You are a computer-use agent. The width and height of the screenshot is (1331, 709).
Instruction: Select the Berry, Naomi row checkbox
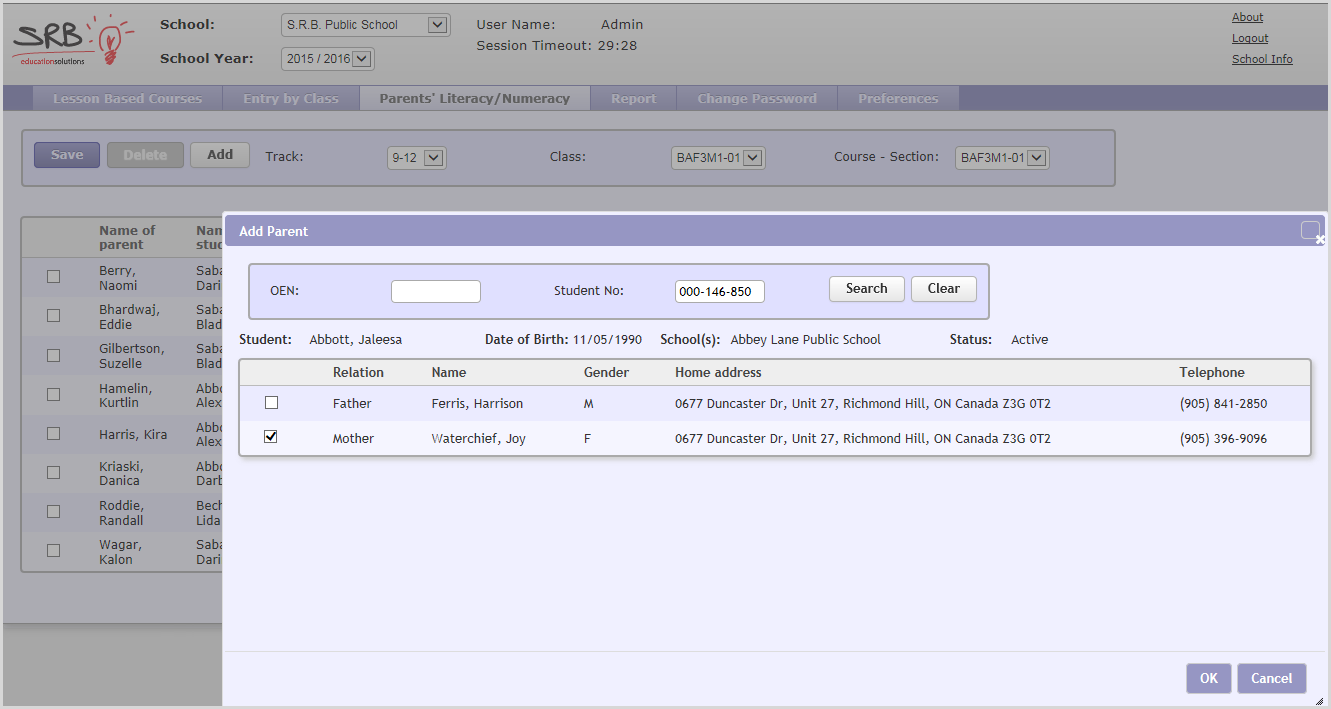[54, 277]
